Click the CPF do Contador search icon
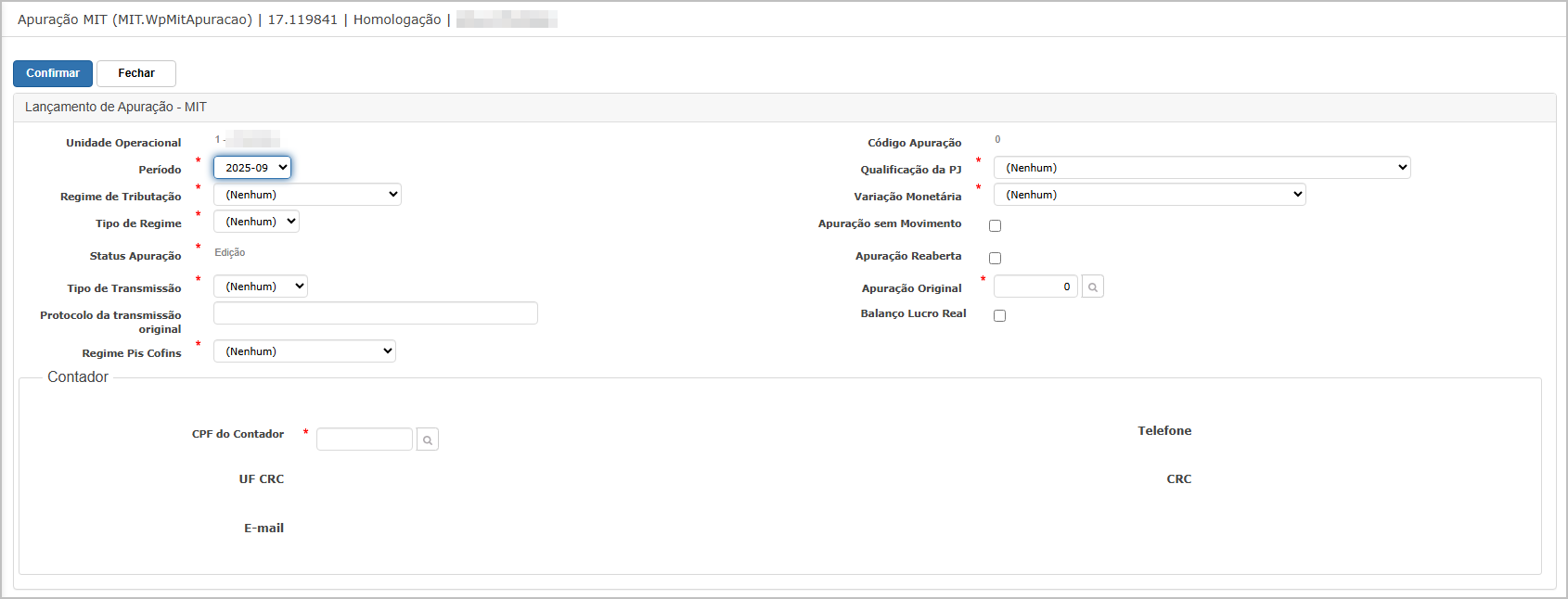 [428, 440]
